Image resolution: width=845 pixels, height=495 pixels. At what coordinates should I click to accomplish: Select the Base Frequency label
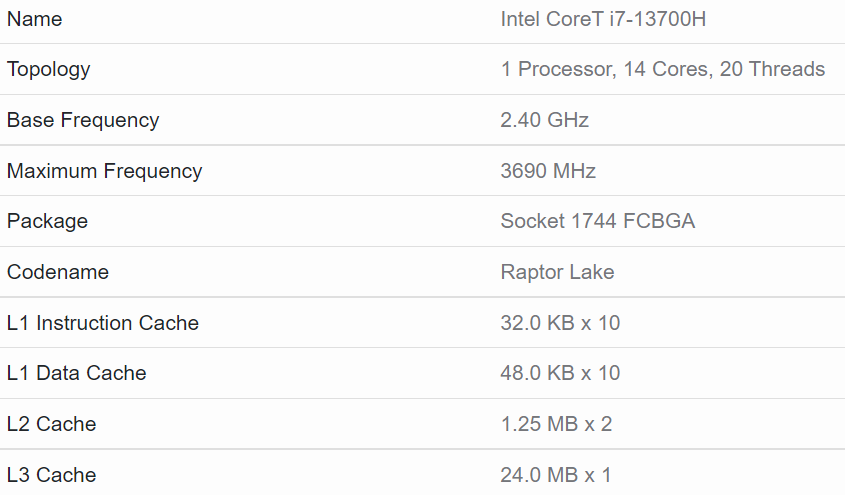point(83,120)
